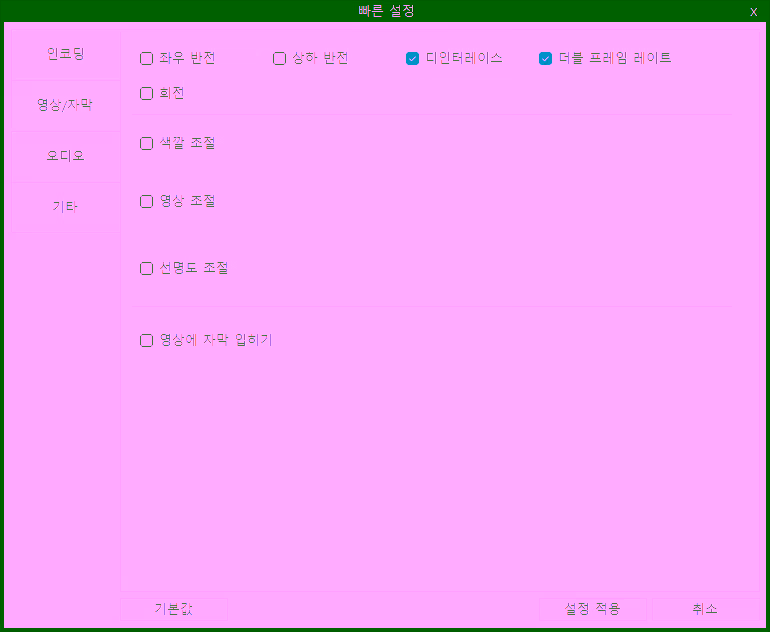Cancel with the 취소 button
This screenshot has height=632, width=770.
[x=706, y=609]
